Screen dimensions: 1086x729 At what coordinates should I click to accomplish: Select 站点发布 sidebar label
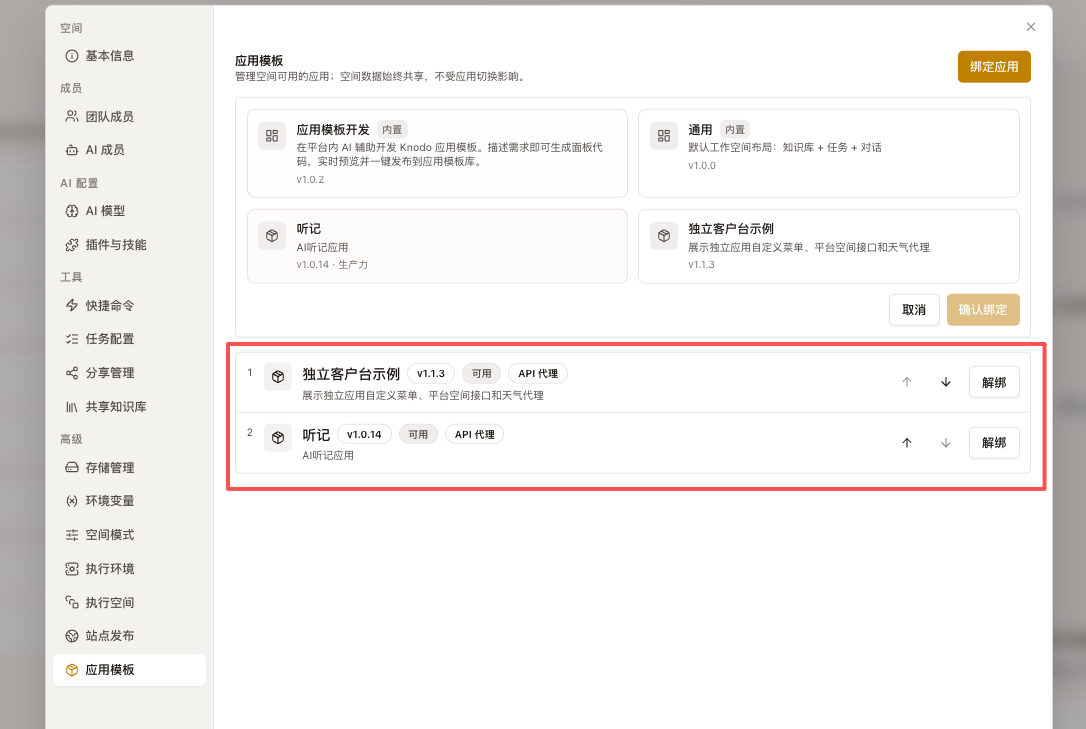109,636
